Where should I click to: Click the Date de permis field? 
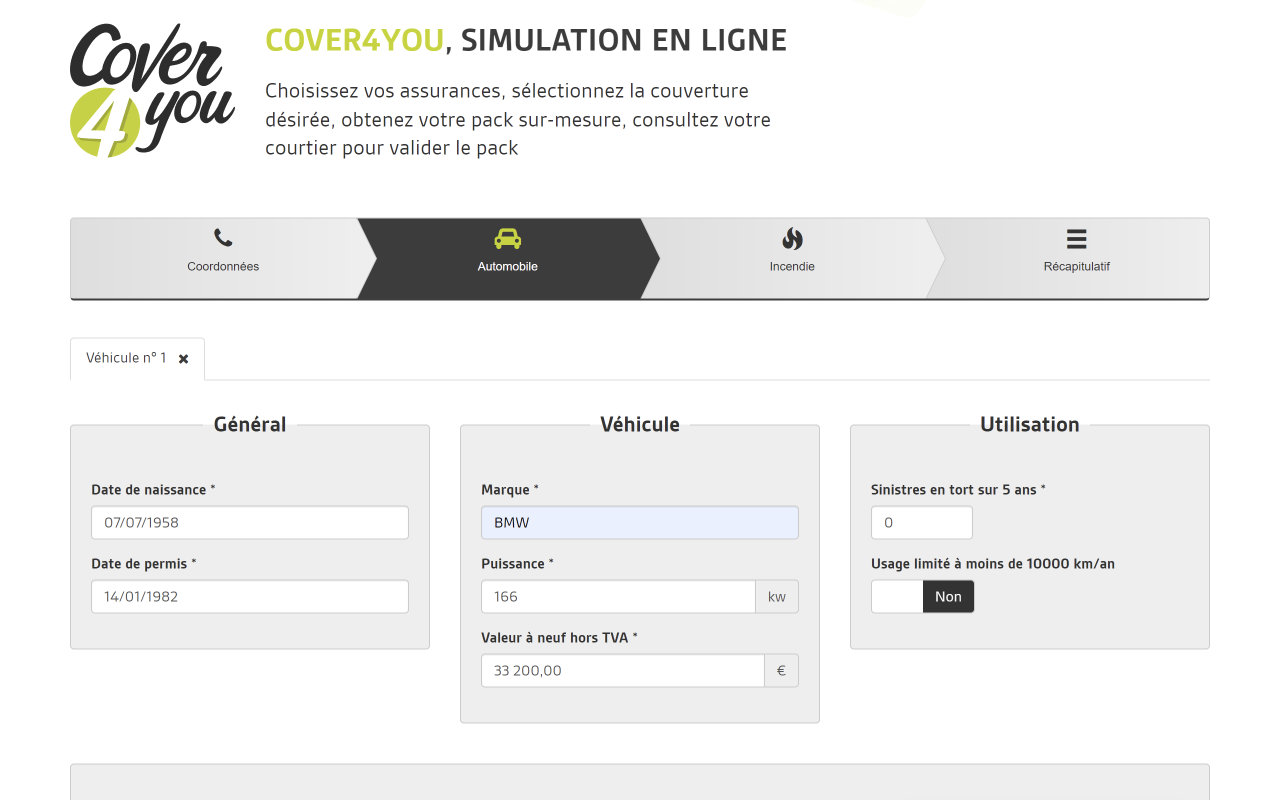[250, 597]
